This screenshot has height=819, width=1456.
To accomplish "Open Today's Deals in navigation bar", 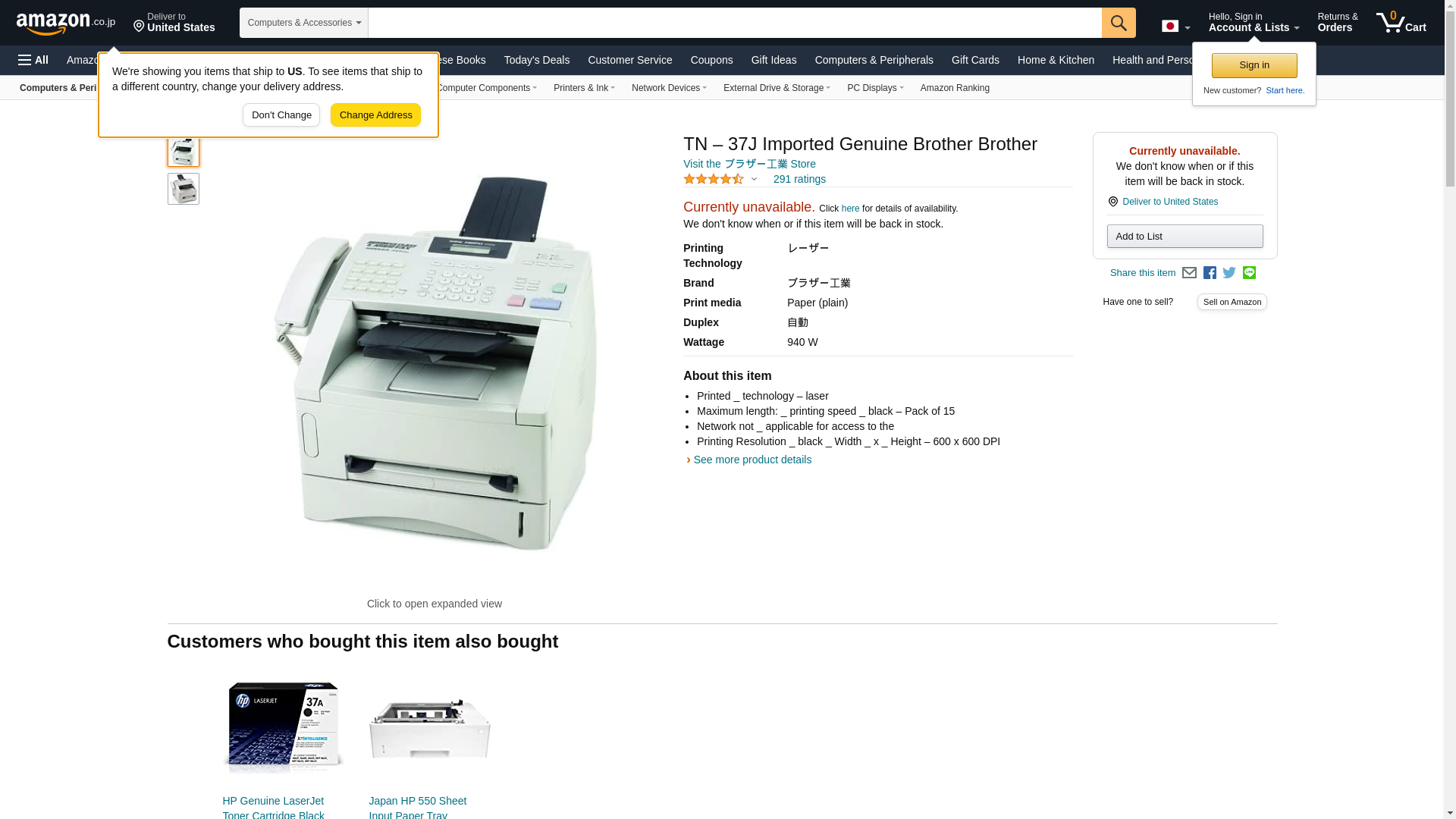I will [537, 60].
